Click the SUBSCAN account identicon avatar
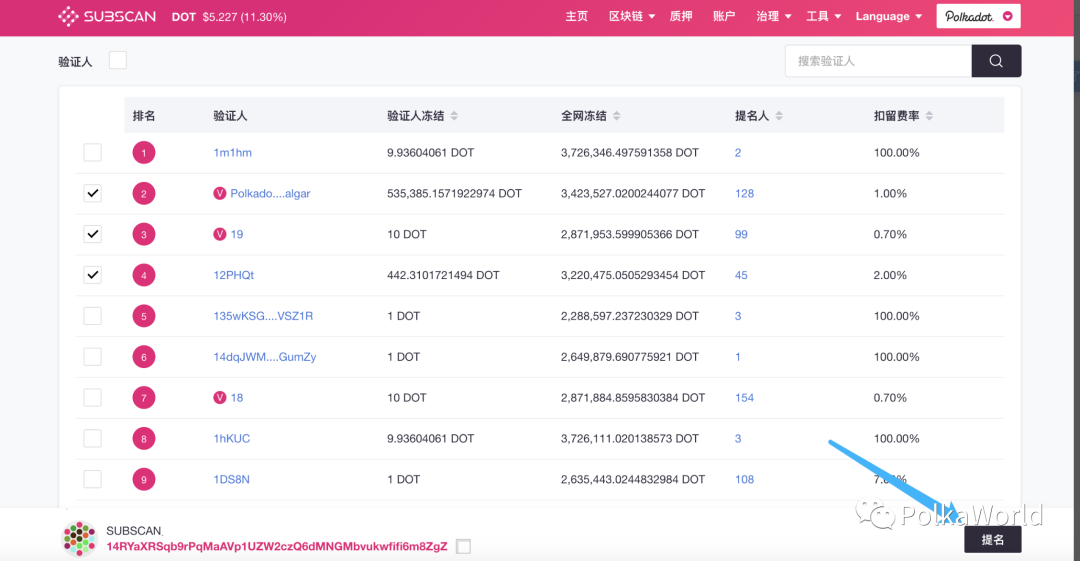The width and height of the screenshot is (1080, 561). pos(79,539)
